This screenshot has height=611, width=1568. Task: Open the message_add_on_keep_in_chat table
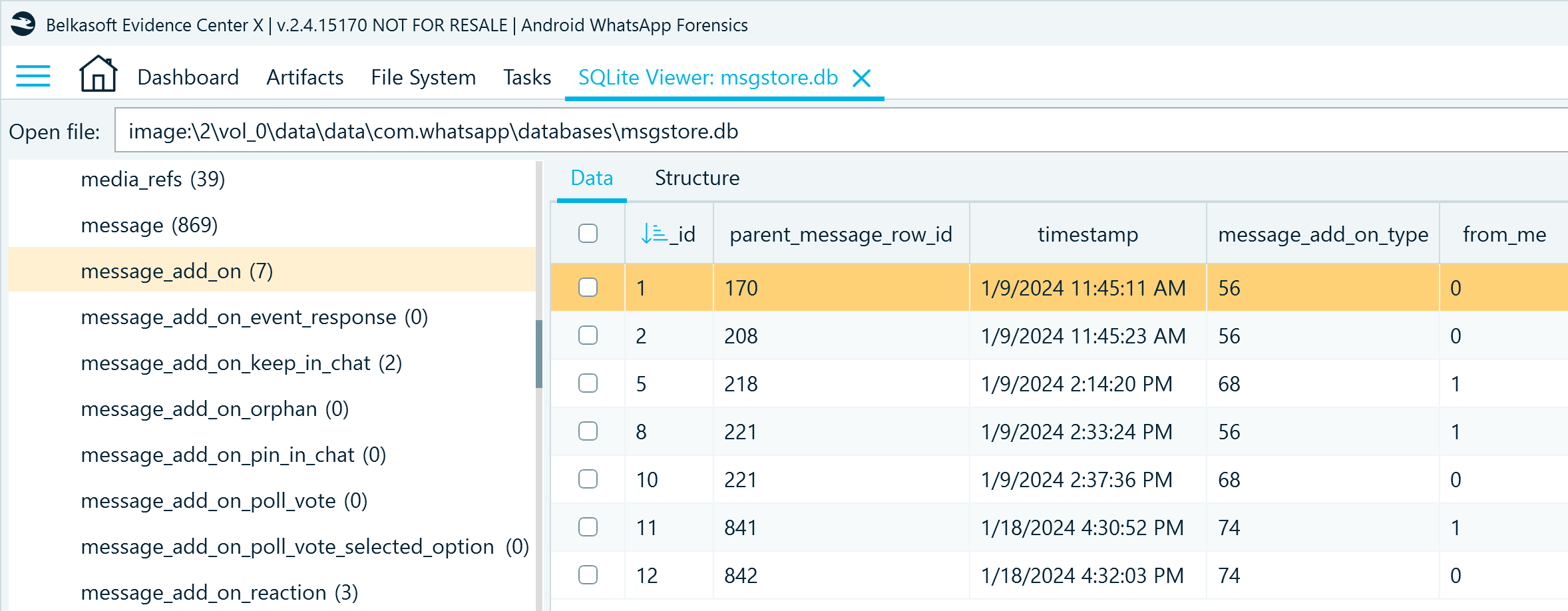(x=241, y=363)
